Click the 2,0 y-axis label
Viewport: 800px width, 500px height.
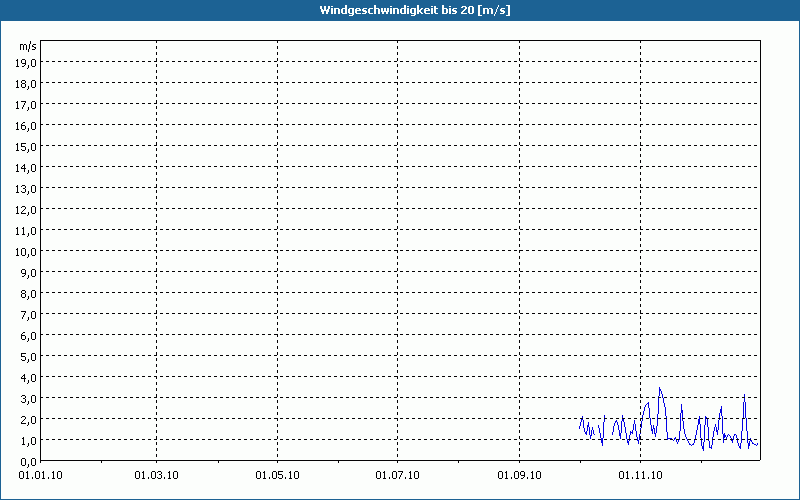click(28, 420)
